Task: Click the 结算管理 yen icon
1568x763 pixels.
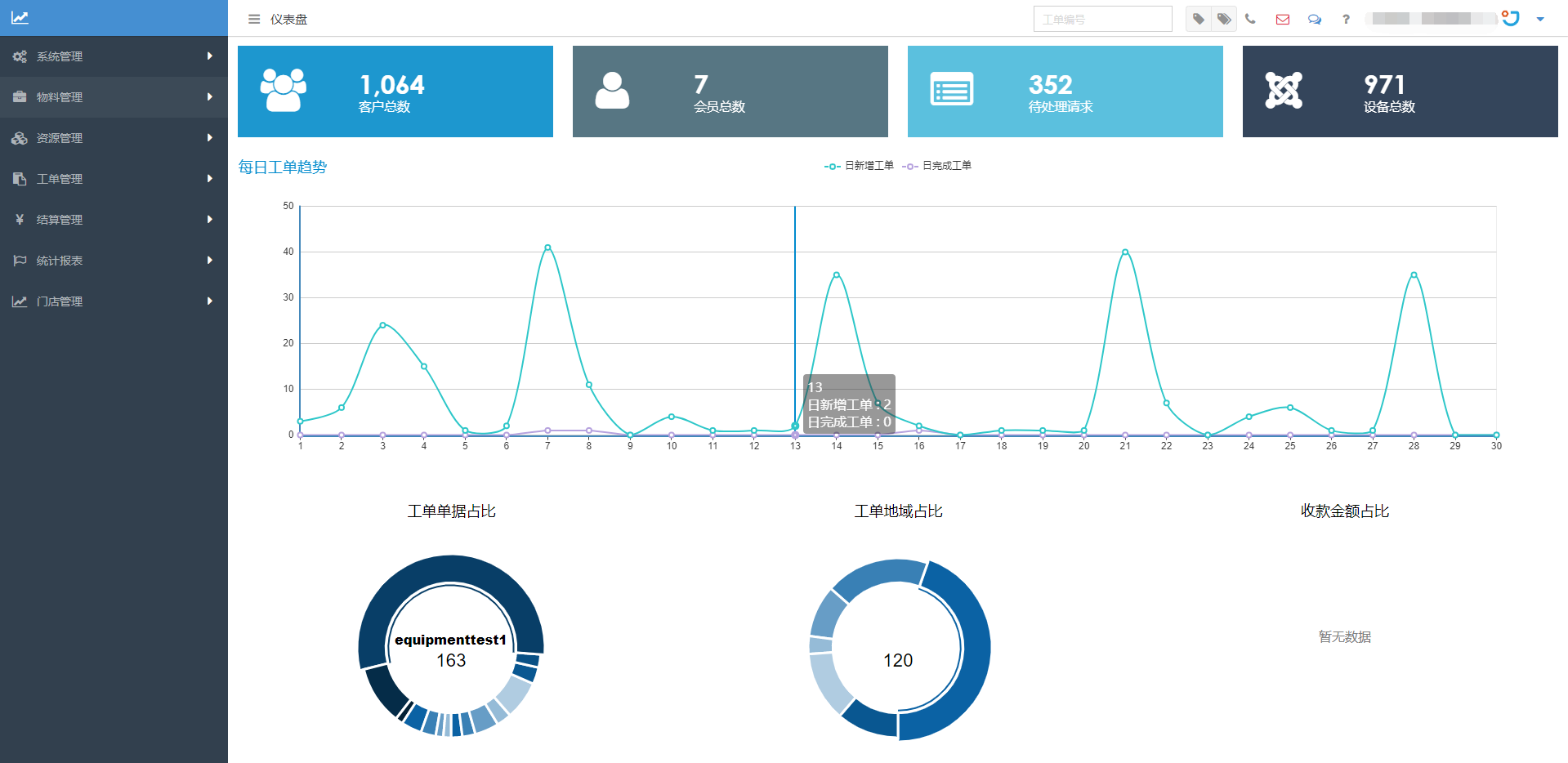Action: tap(20, 220)
